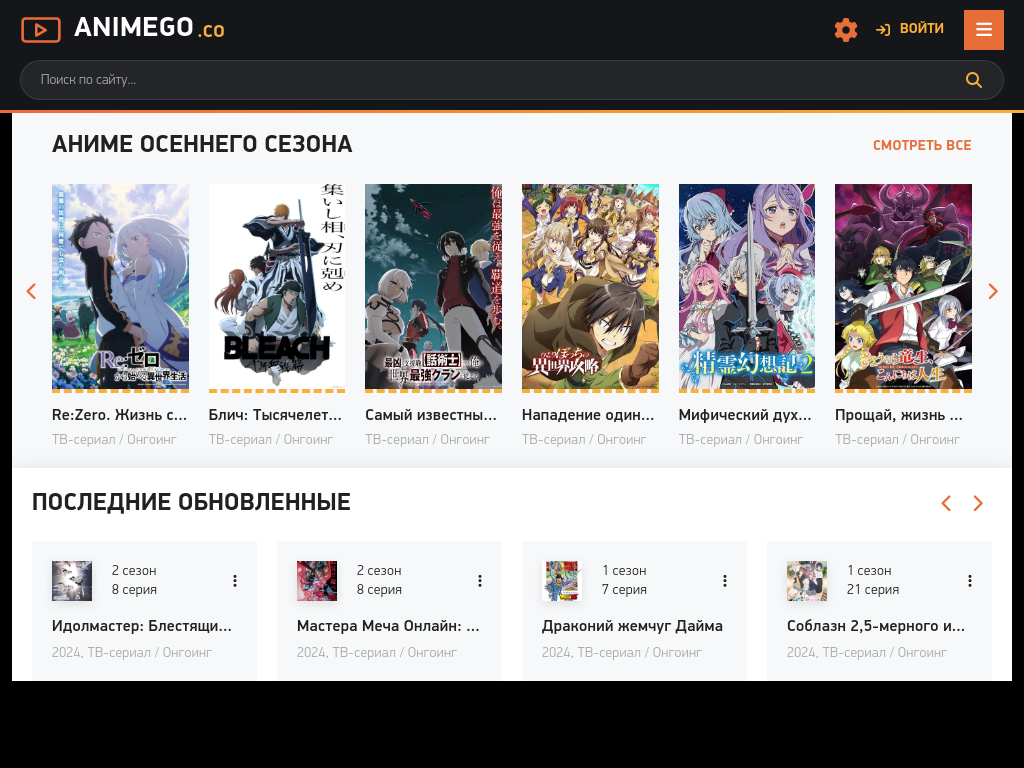
Task: Open the Прощай, жизнь poster image
Action: [903, 288]
